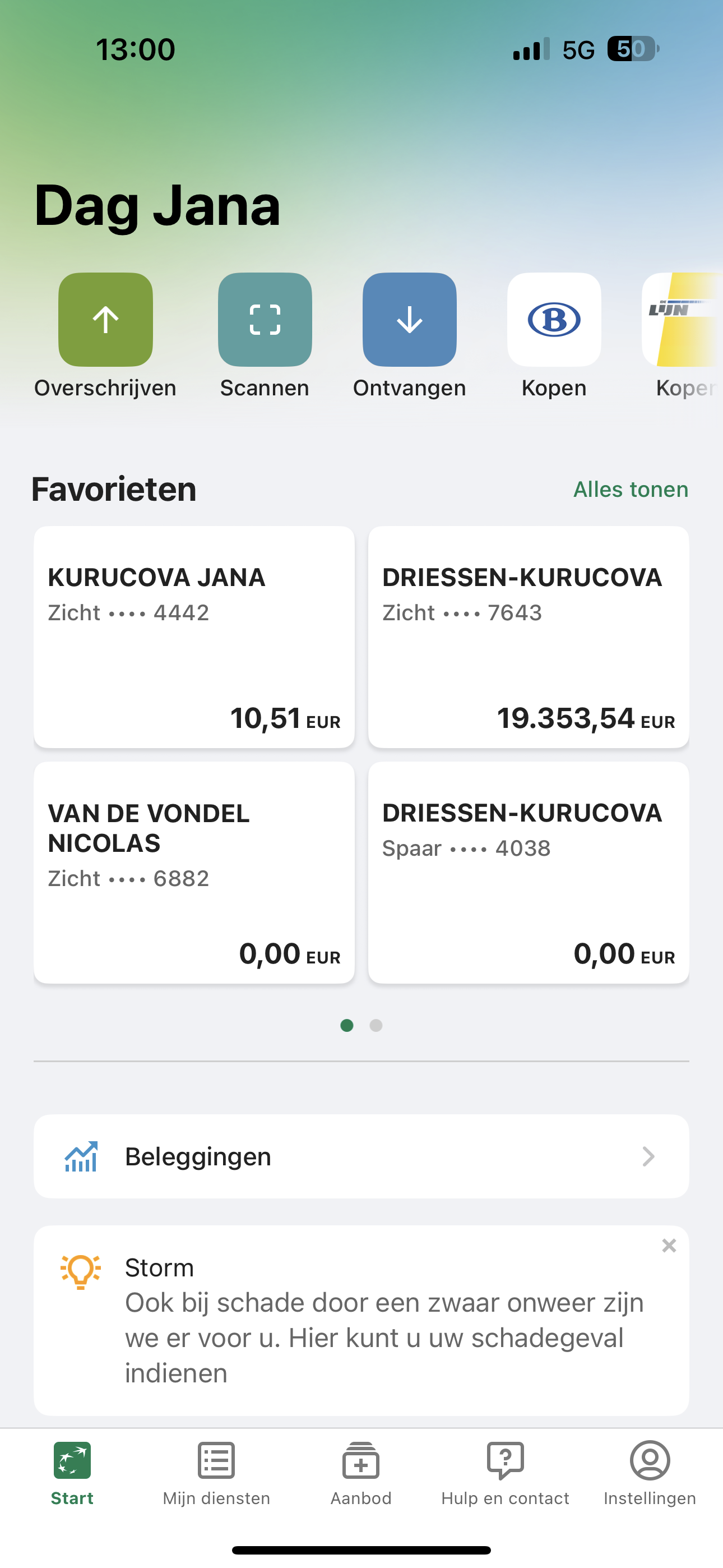Open the Instellingen profile tab
The height and width of the screenshot is (1568, 723).
tap(650, 1472)
